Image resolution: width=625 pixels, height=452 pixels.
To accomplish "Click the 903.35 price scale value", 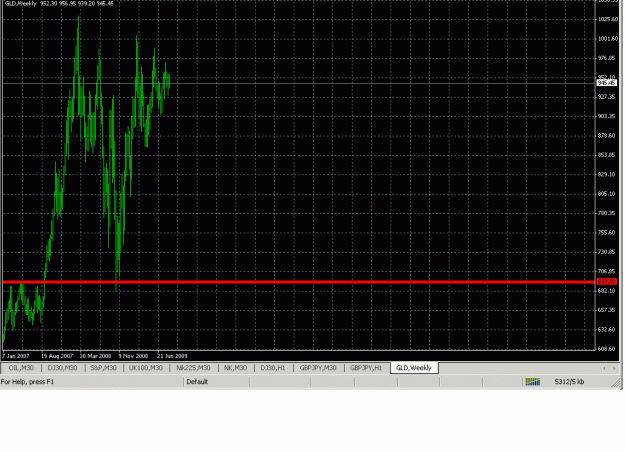I will pyautogui.click(x=607, y=116).
